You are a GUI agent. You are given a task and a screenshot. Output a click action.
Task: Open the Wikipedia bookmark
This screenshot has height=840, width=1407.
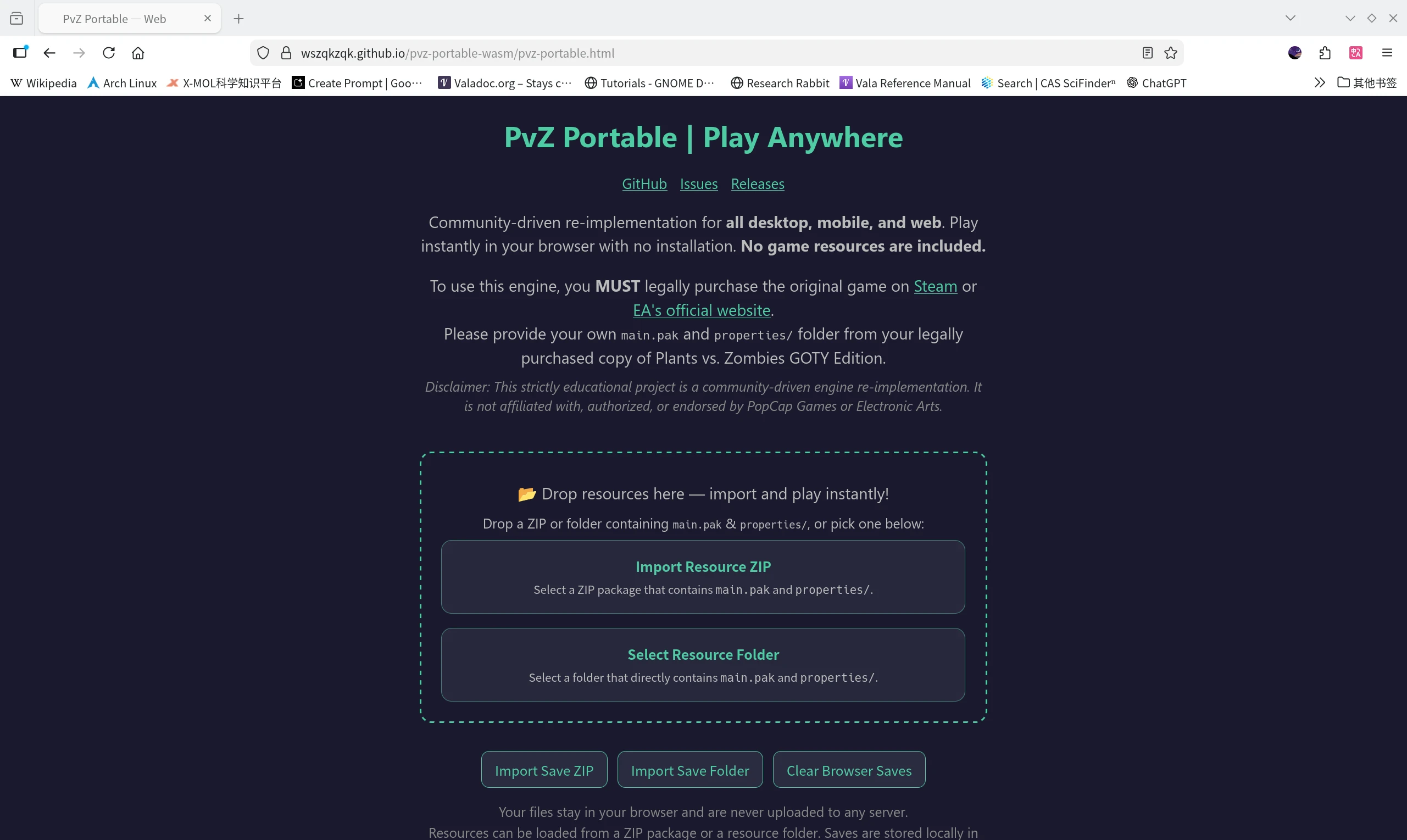coord(44,83)
